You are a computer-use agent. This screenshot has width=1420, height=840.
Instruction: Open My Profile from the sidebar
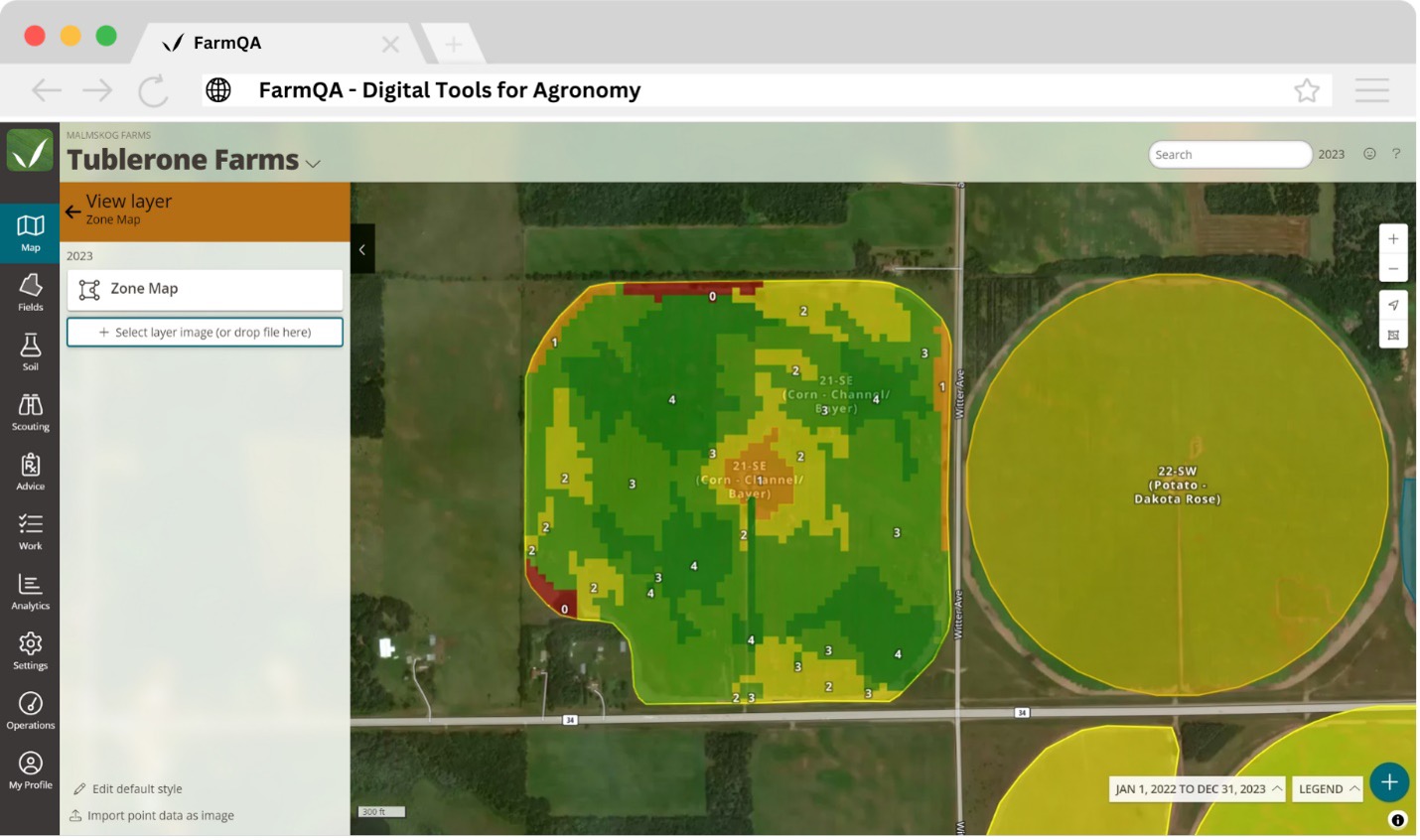click(30, 770)
